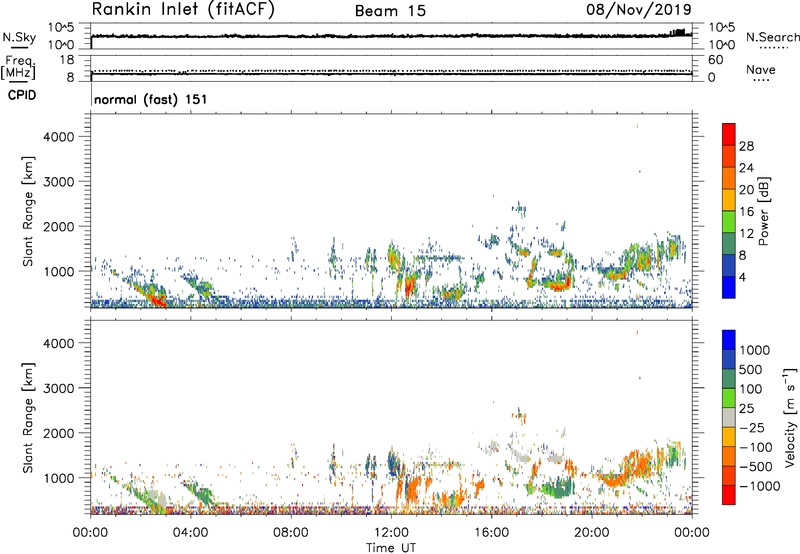Image resolution: width=800 pixels, height=554 pixels.
Task: Click the "Freq. [MHz]" axis label
Action: (18, 67)
